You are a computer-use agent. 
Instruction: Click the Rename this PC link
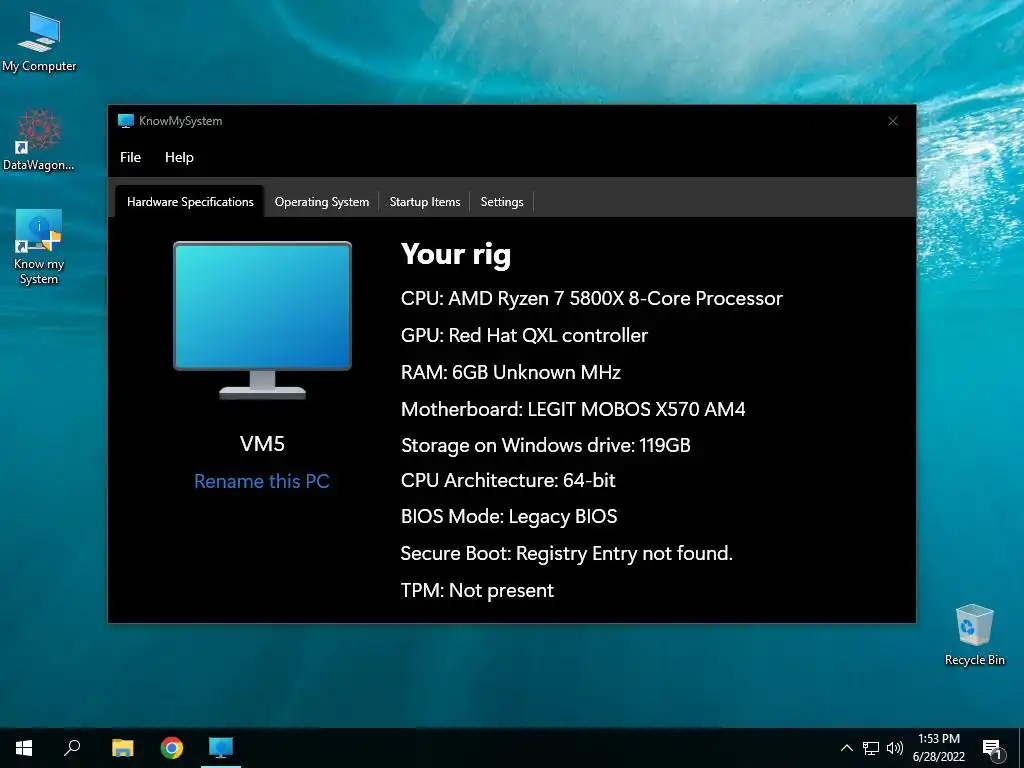262,481
